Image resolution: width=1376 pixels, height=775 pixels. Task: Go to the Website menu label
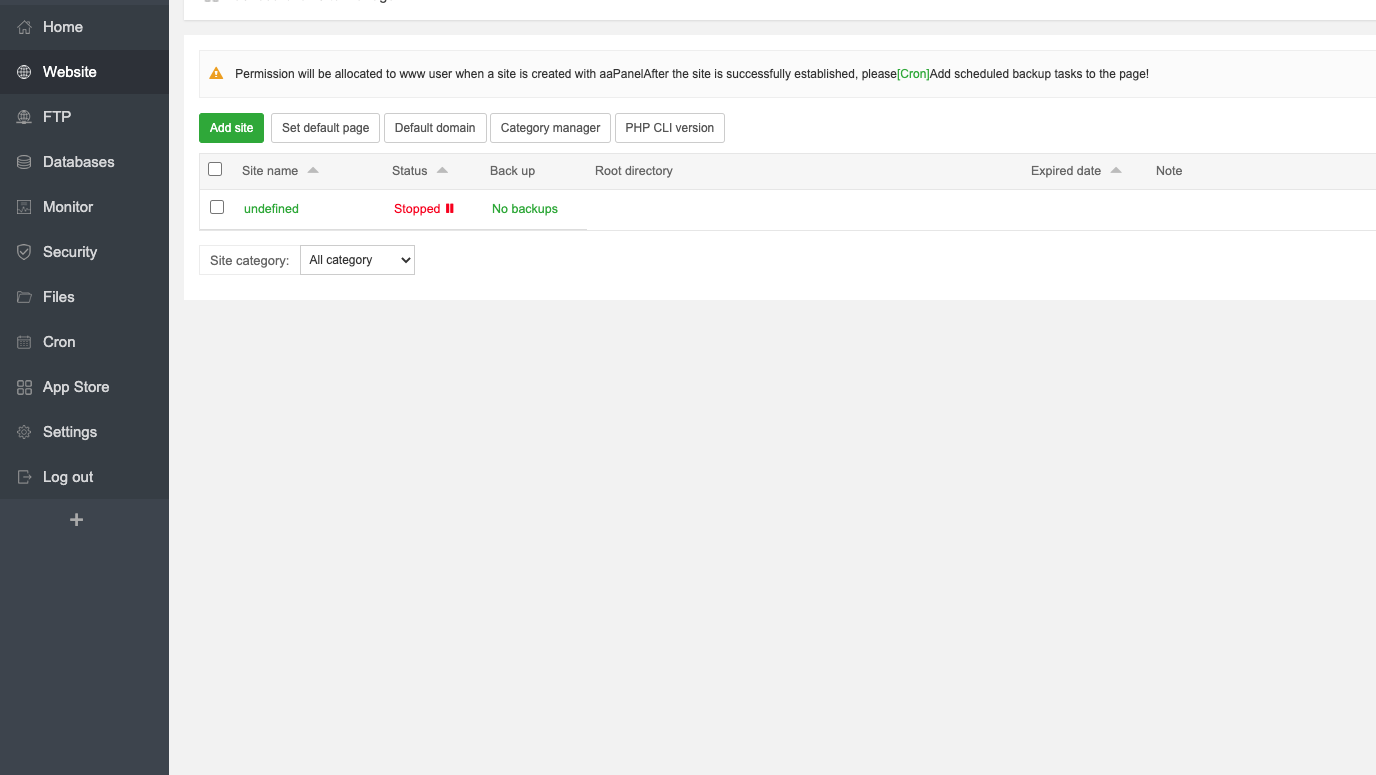coord(70,72)
